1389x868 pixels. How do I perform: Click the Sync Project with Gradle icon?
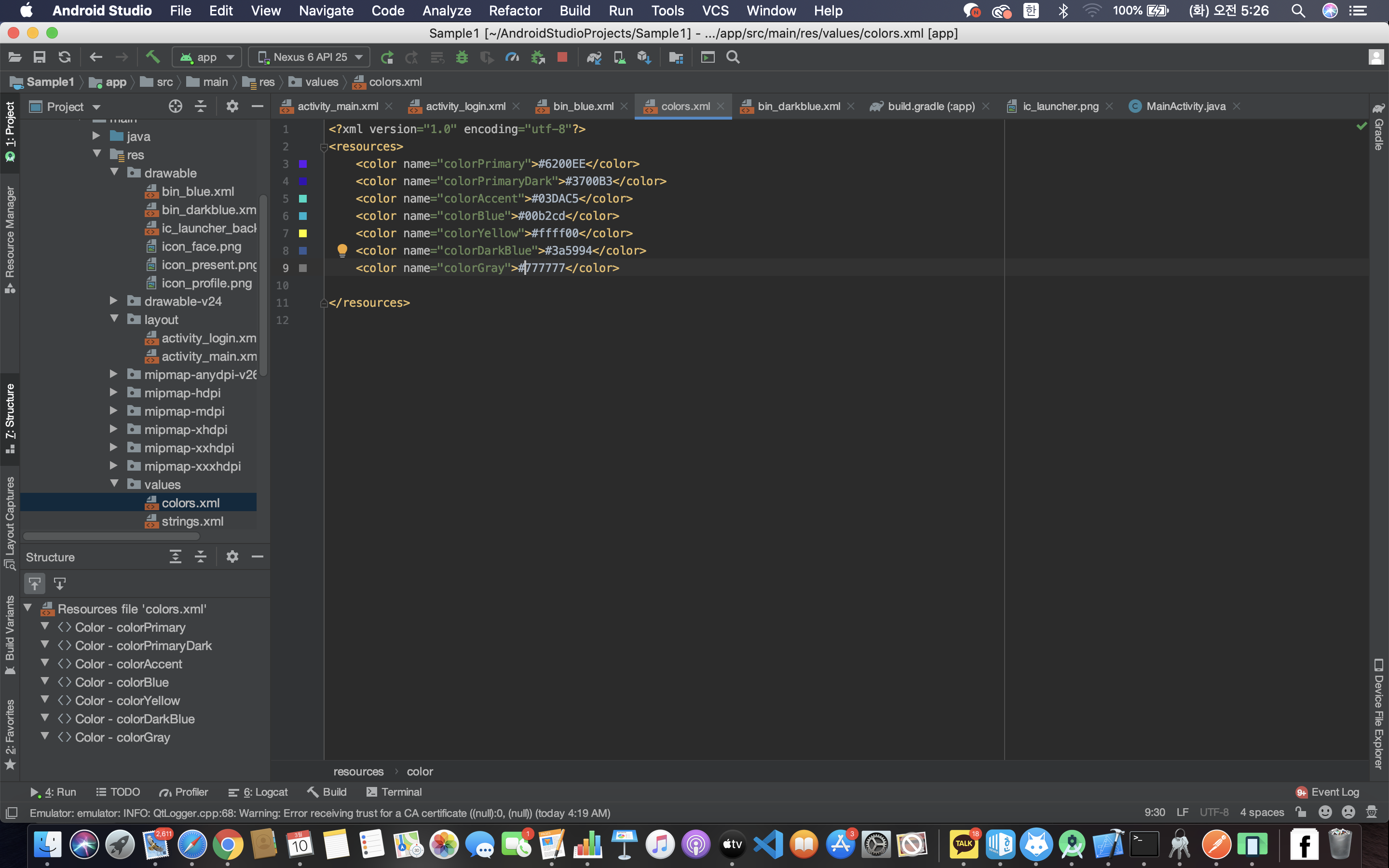(x=594, y=57)
